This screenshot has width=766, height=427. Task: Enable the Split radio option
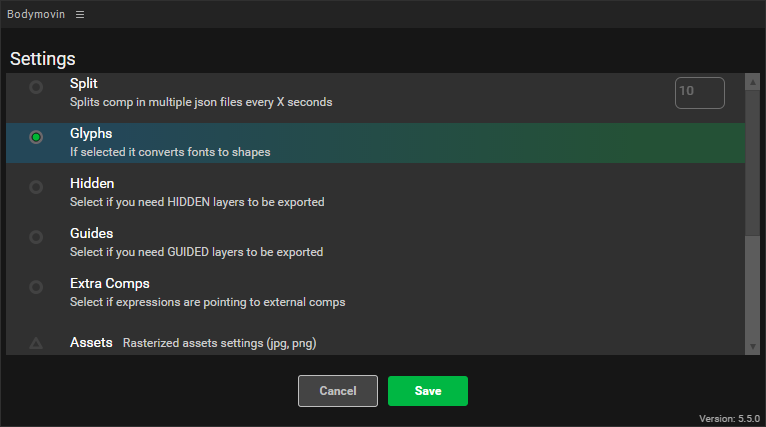pyautogui.click(x=36, y=87)
